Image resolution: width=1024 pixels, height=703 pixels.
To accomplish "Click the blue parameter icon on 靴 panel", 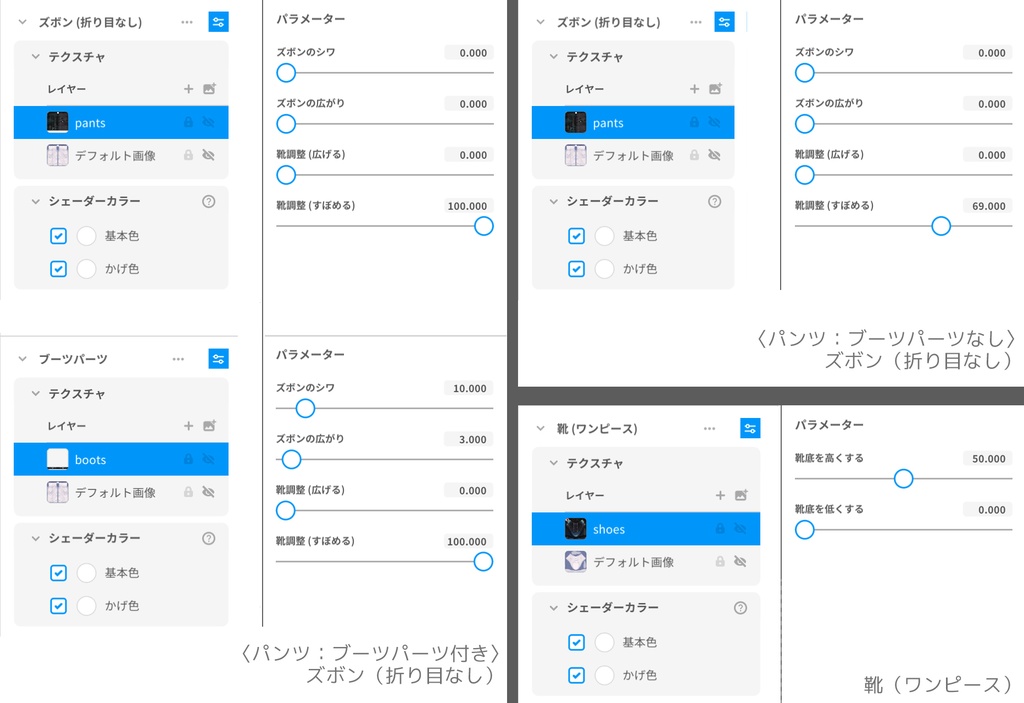I will click(x=750, y=427).
